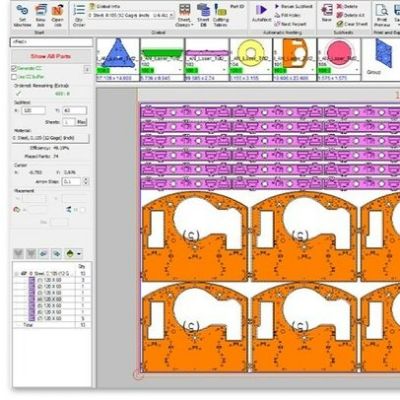Open the Sheet Design dropdown button
This screenshot has width=400, height=400.
click(x=184, y=16)
